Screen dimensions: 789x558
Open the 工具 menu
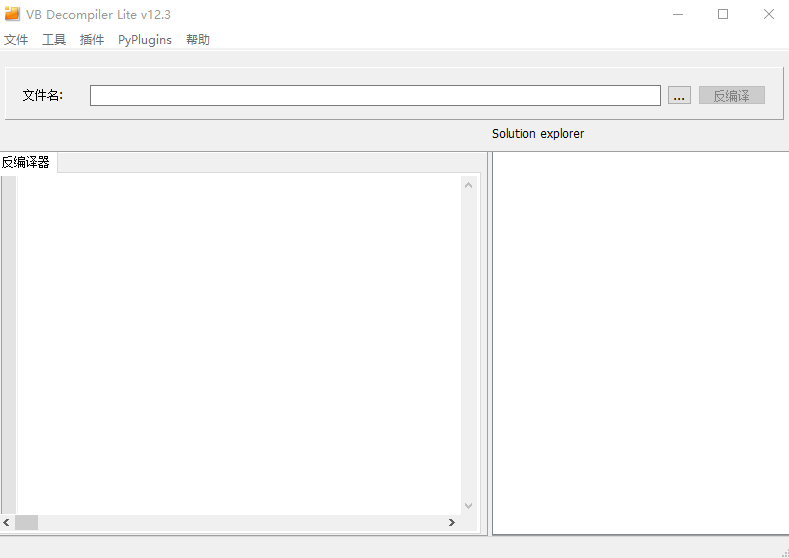click(54, 40)
